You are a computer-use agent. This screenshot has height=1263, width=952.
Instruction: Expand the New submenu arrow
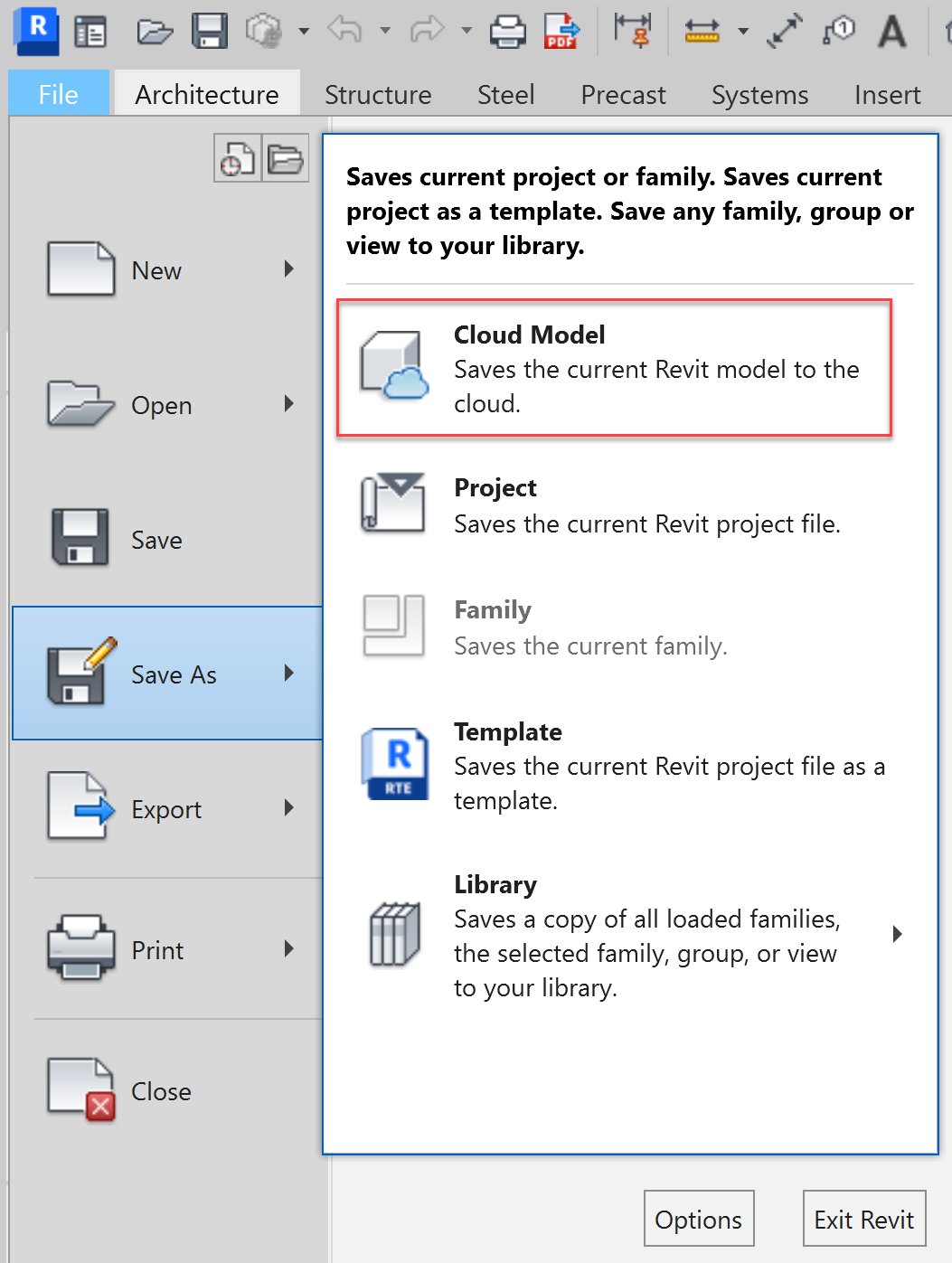coord(289,269)
